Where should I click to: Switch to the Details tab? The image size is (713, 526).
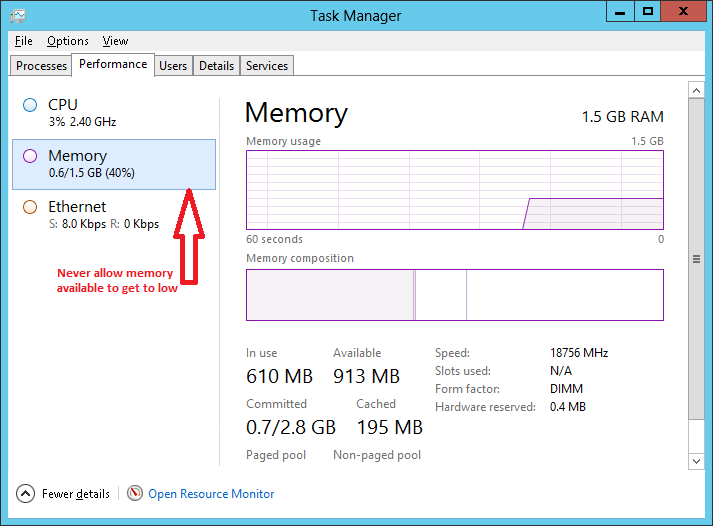click(x=216, y=66)
